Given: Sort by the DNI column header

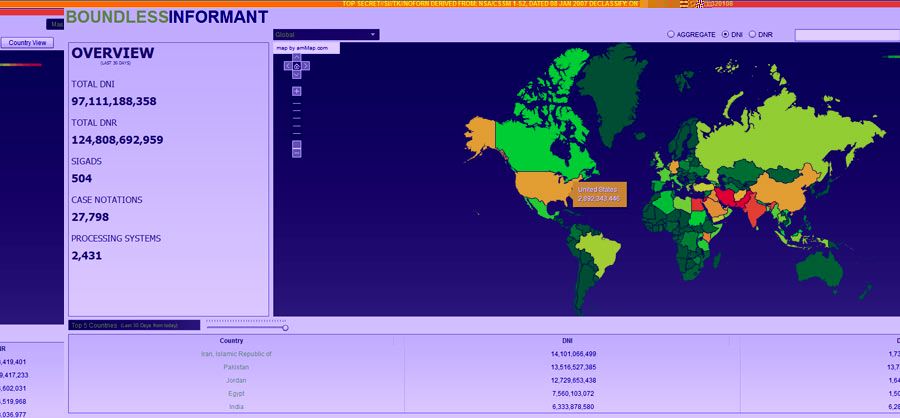Looking at the screenshot, I should point(567,340).
